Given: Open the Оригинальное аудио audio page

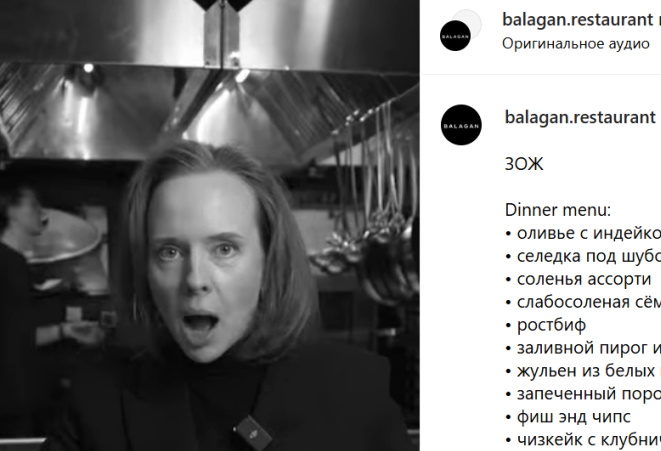Looking at the screenshot, I should click(x=576, y=43).
